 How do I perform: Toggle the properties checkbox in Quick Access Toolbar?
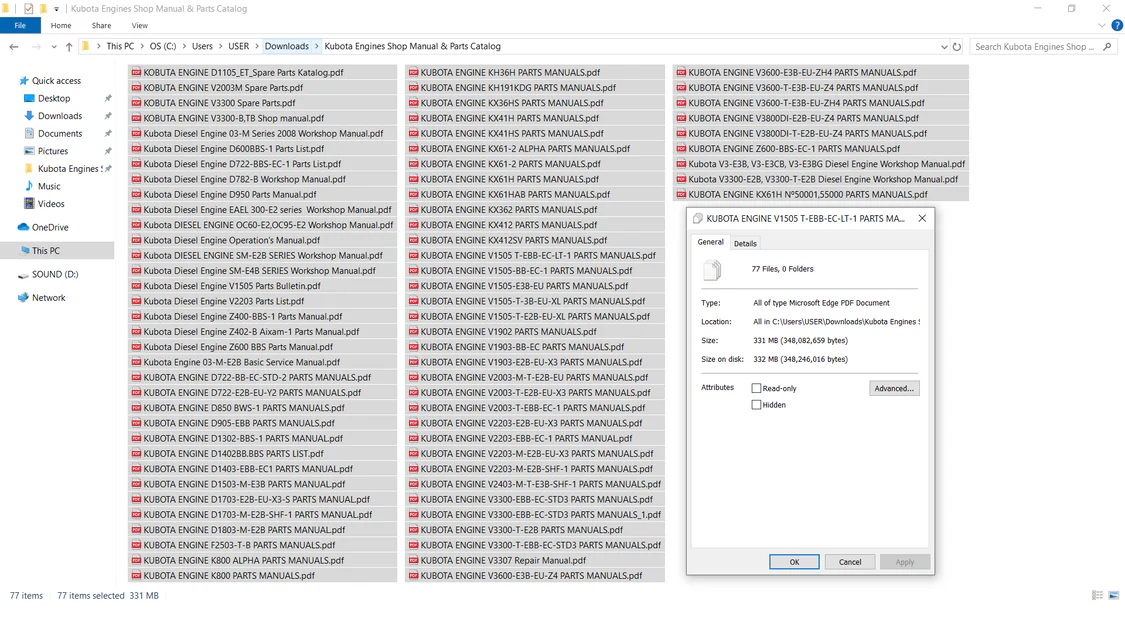click(x=28, y=9)
